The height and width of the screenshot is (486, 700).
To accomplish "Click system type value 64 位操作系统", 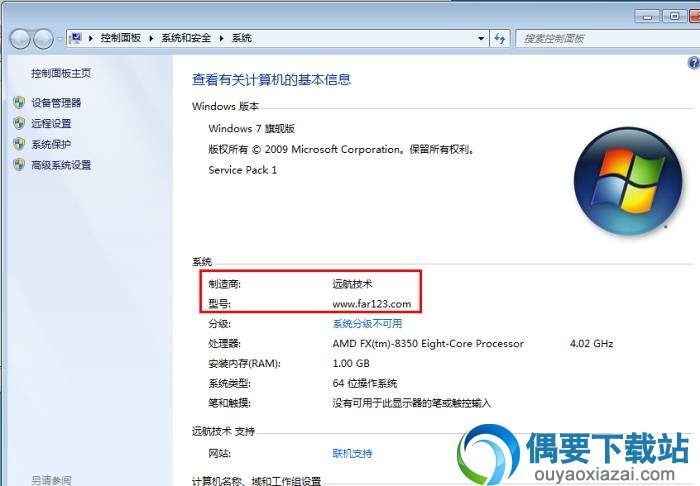I will [365, 383].
